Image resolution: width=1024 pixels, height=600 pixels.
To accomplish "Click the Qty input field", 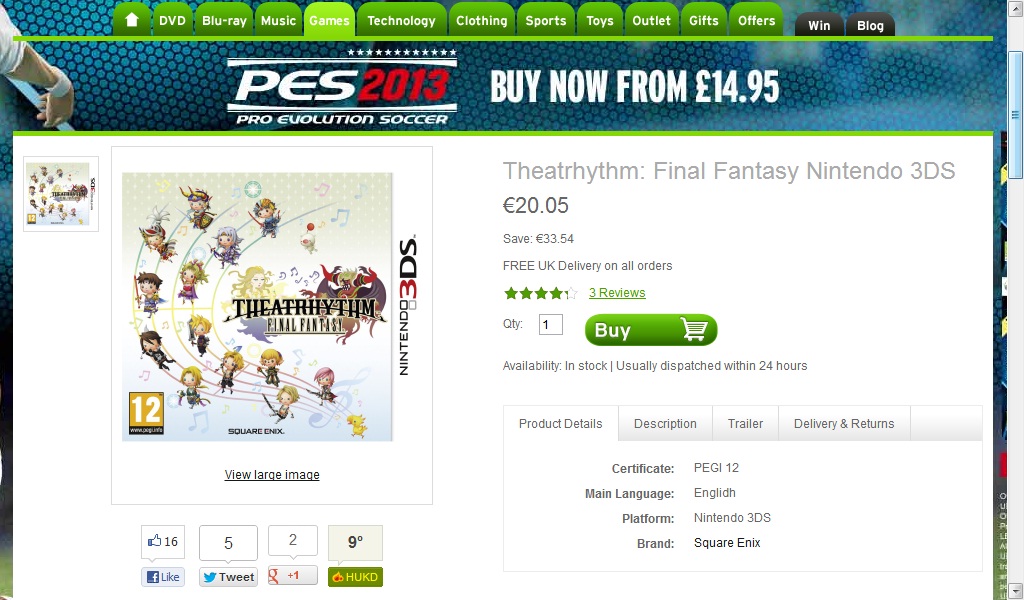I will point(551,324).
